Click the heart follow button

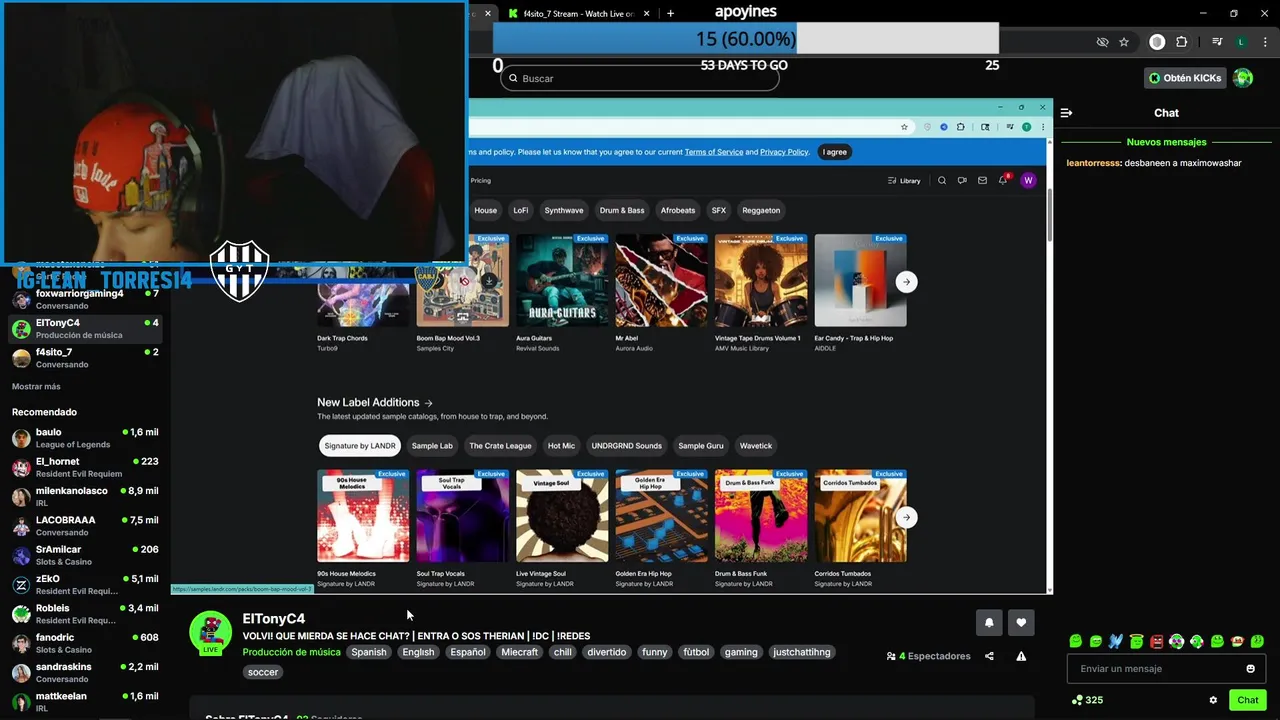1021,622
